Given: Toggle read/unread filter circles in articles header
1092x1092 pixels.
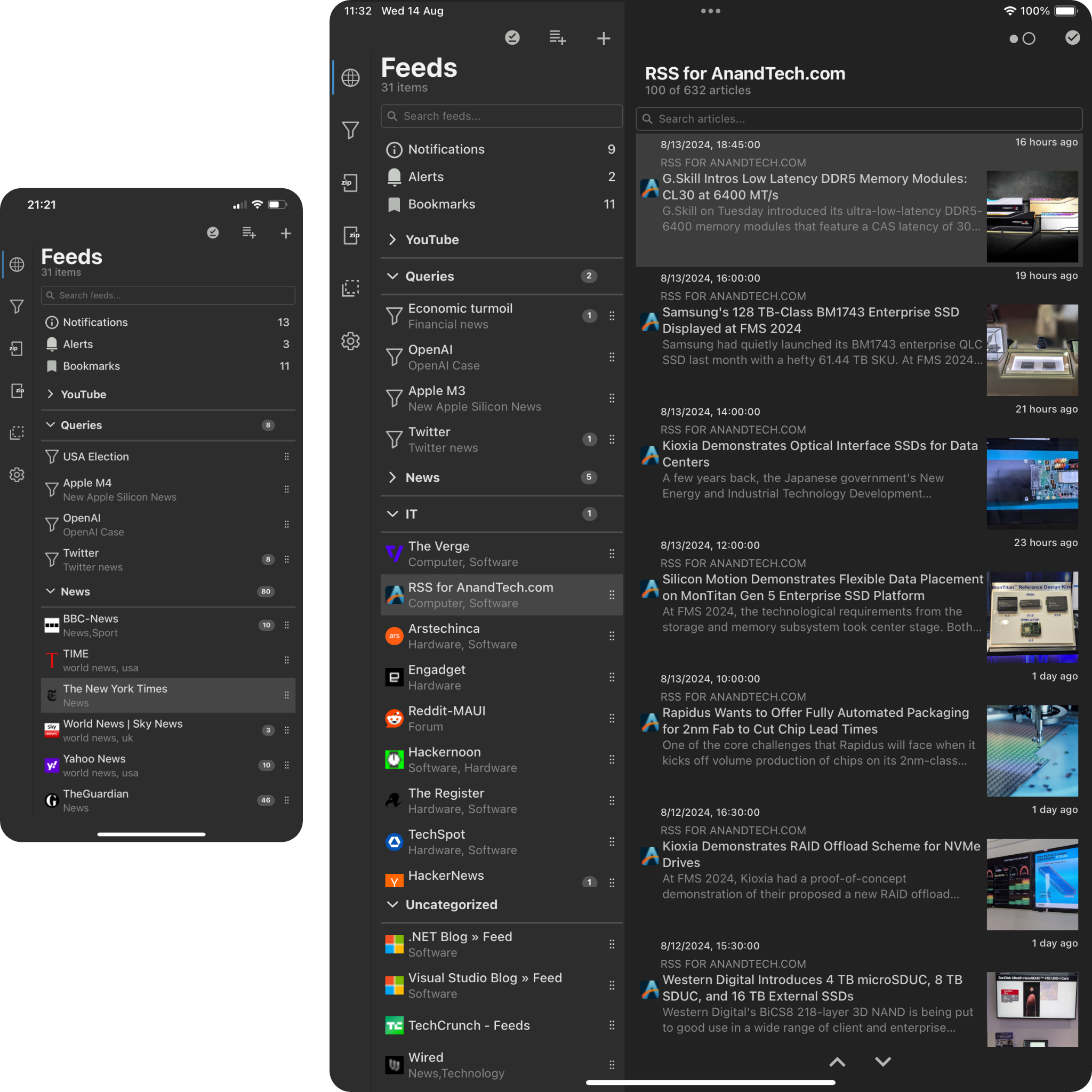Looking at the screenshot, I should (1022, 38).
